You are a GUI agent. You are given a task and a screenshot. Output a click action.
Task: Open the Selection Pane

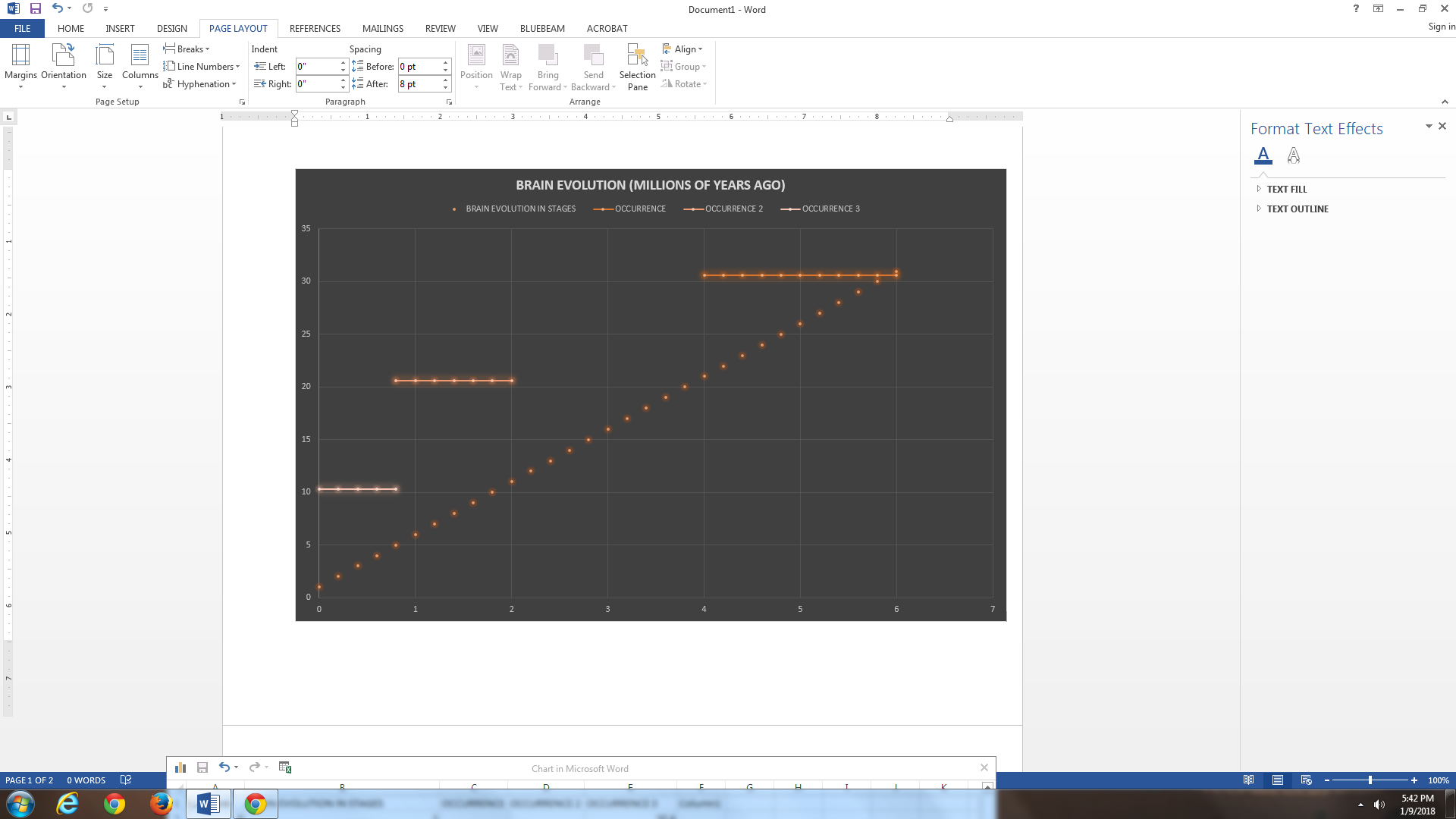click(637, 67)
